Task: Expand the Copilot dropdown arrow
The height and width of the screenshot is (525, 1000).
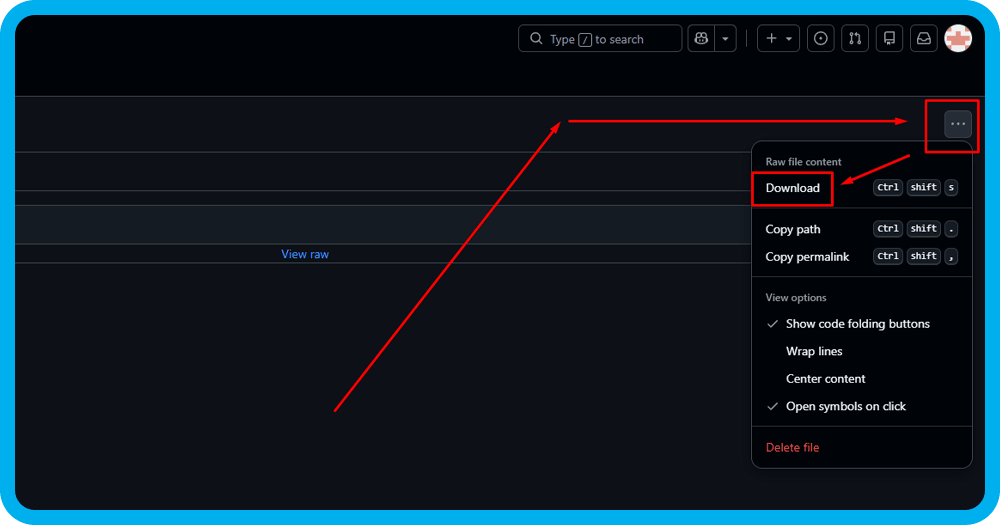Action: pos(726,39)
